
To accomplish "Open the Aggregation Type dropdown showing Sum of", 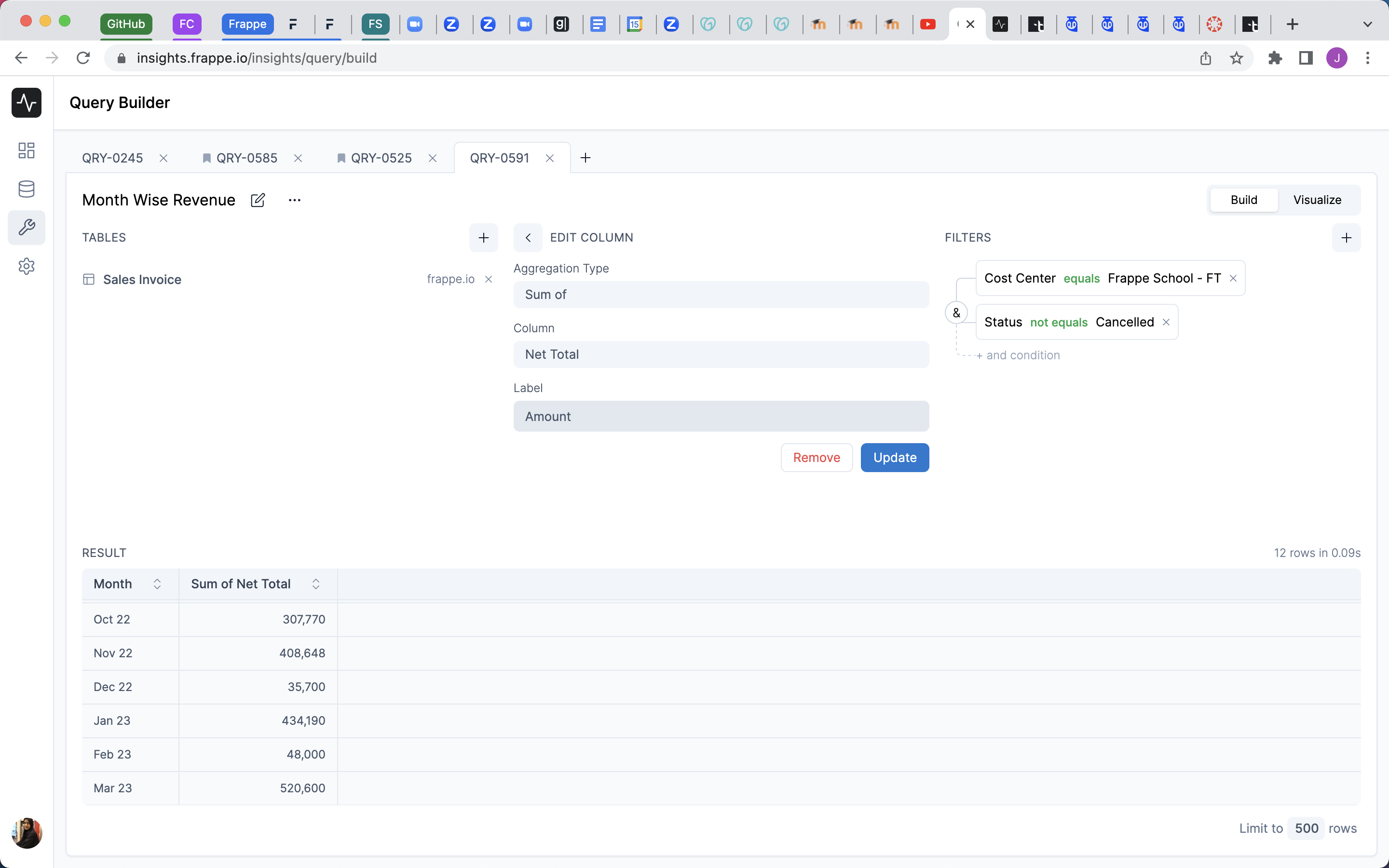I will [x=721, y=295].
